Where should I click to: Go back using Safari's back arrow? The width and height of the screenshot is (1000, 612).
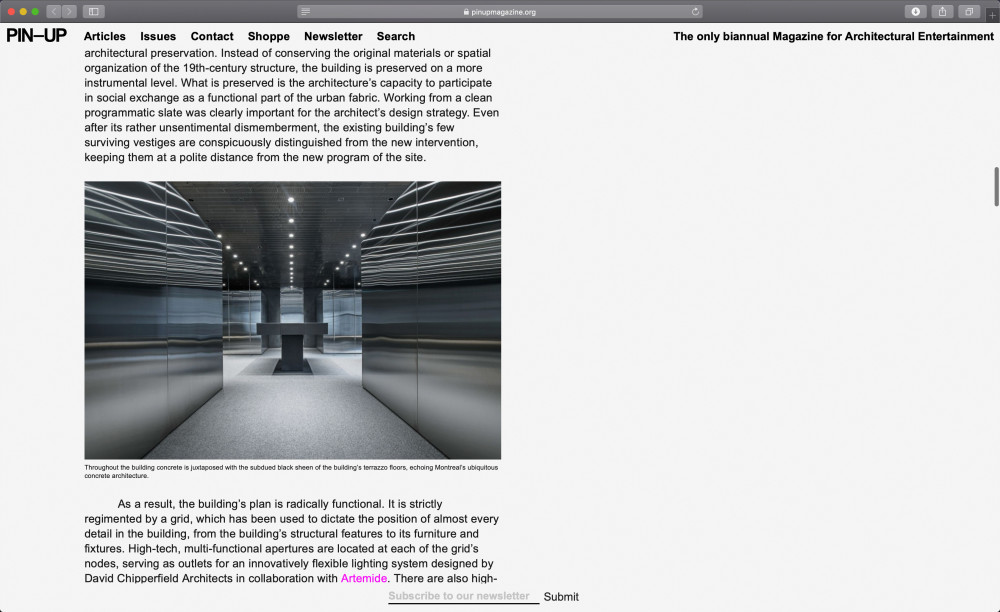pyautogui.click(x=54, y=11)
